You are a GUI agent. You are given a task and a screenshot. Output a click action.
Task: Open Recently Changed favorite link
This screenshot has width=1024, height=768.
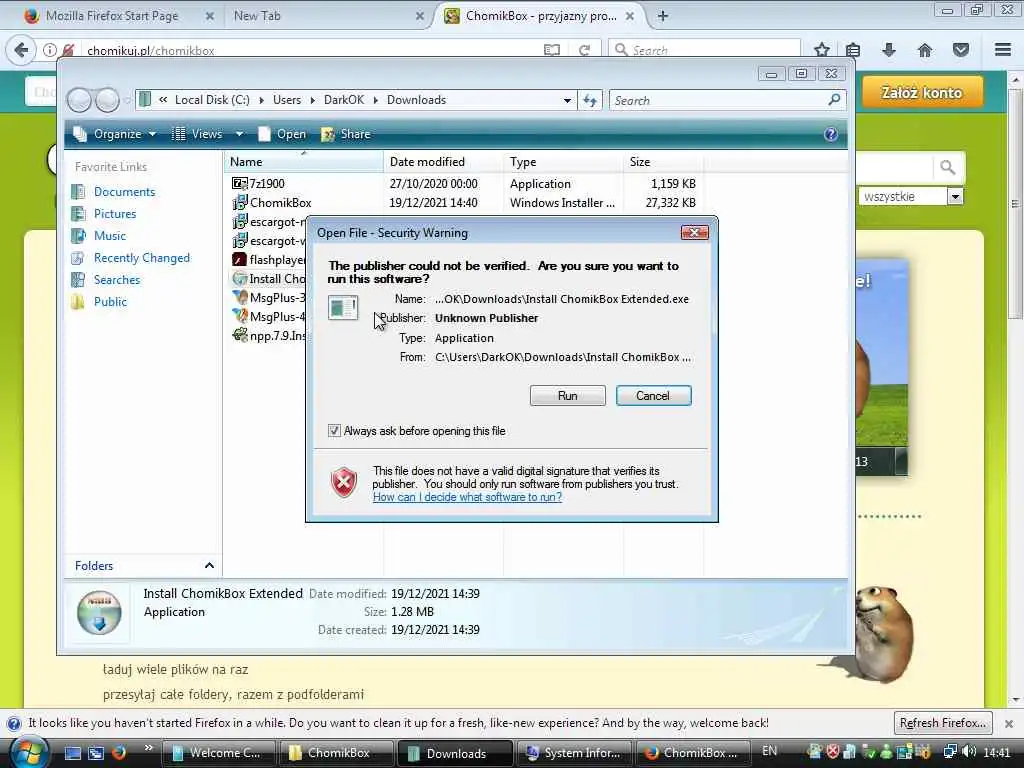point(142,258)
